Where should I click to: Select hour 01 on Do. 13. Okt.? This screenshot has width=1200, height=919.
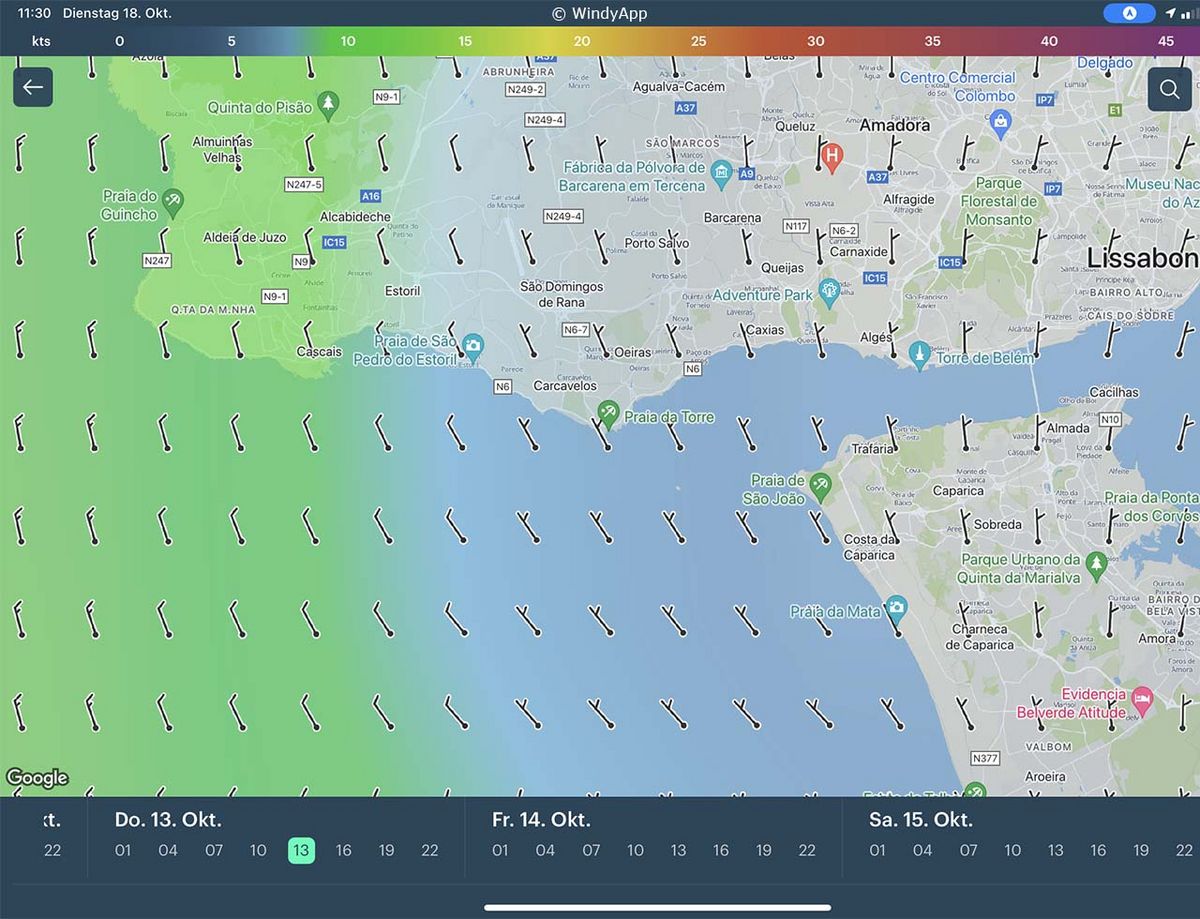point(123,850)
